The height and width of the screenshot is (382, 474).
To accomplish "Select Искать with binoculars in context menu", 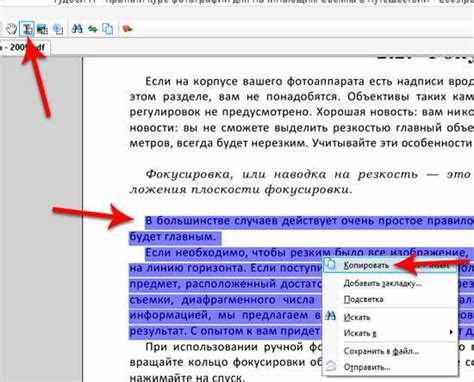I will pyautogui.click(x=390, y=317).
